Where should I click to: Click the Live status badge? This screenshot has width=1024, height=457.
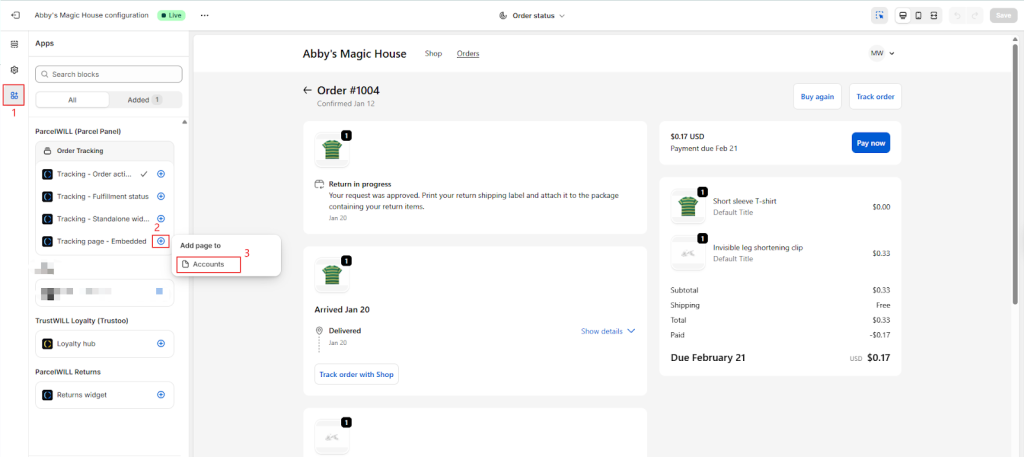coord(171,15)
